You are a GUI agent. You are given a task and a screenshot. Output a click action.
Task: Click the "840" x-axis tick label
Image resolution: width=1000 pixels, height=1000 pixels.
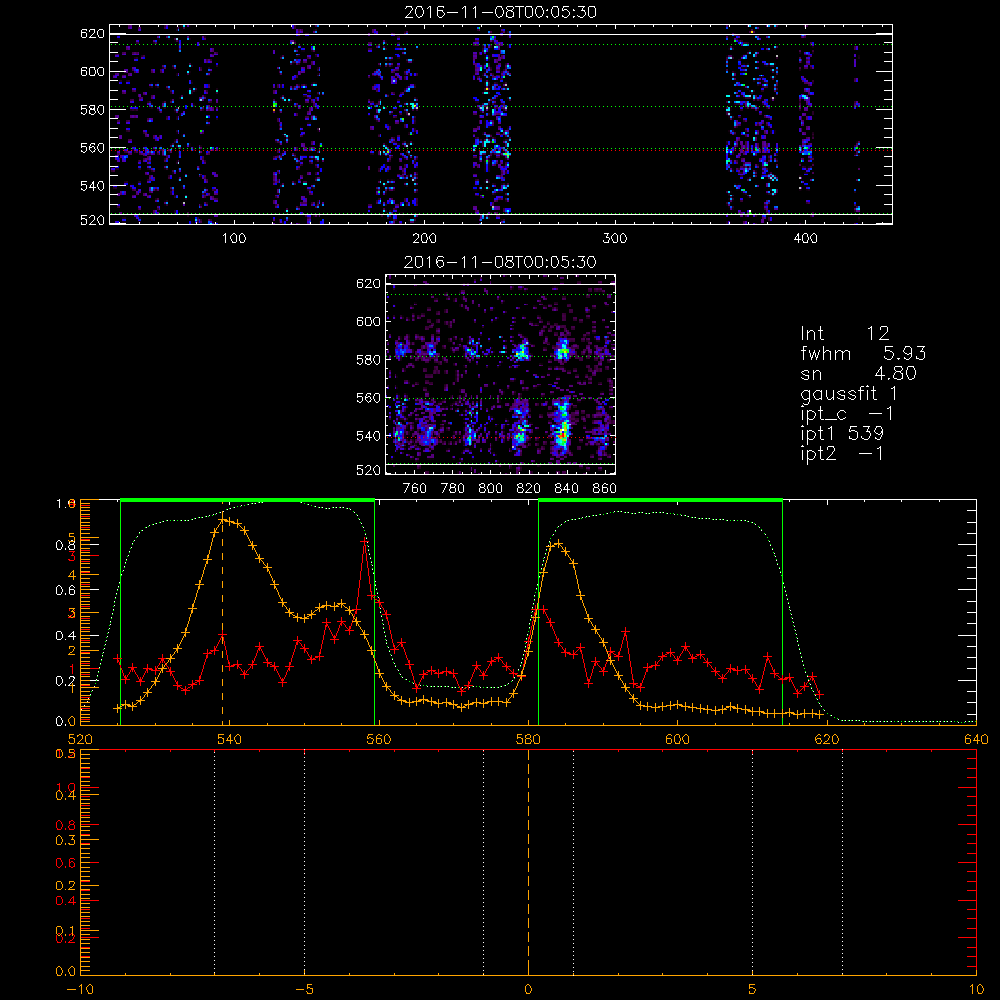[566, 489]
